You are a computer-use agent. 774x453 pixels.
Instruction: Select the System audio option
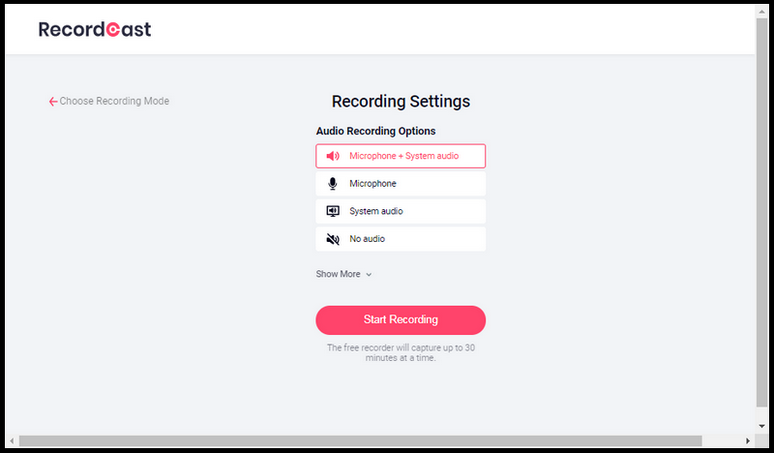pos(400,211)
